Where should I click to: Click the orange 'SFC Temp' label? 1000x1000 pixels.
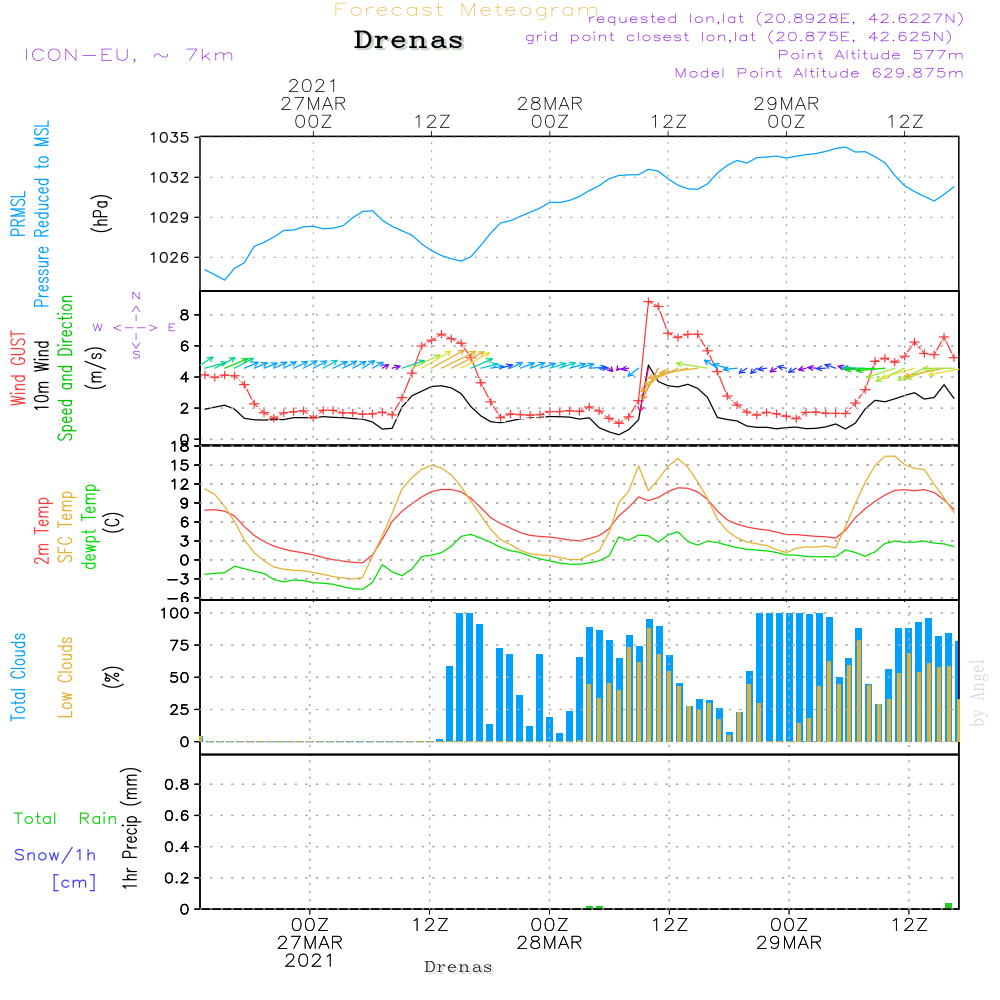coord(66,527)
